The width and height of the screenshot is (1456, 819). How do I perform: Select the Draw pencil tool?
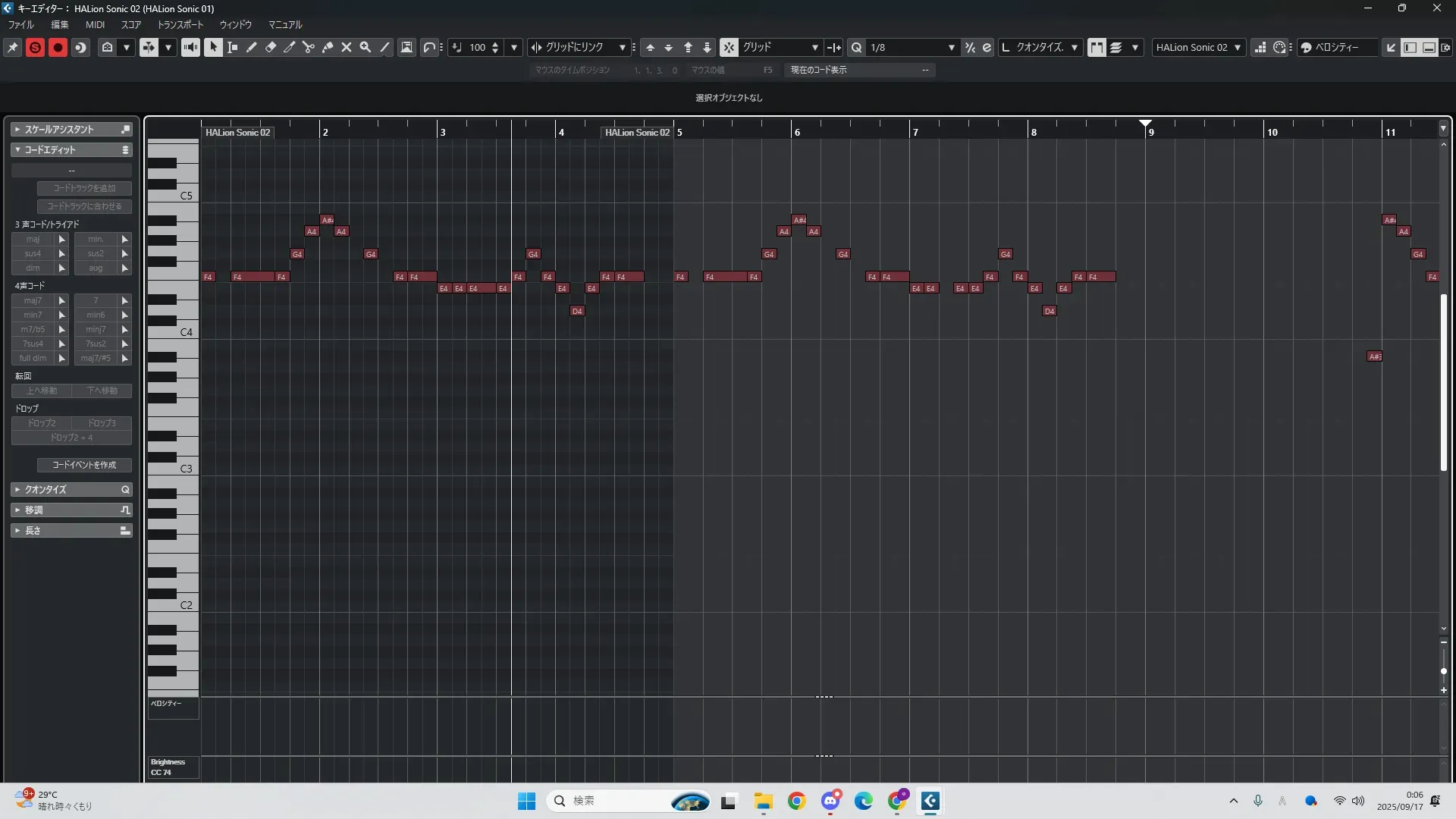coord(251,47)
